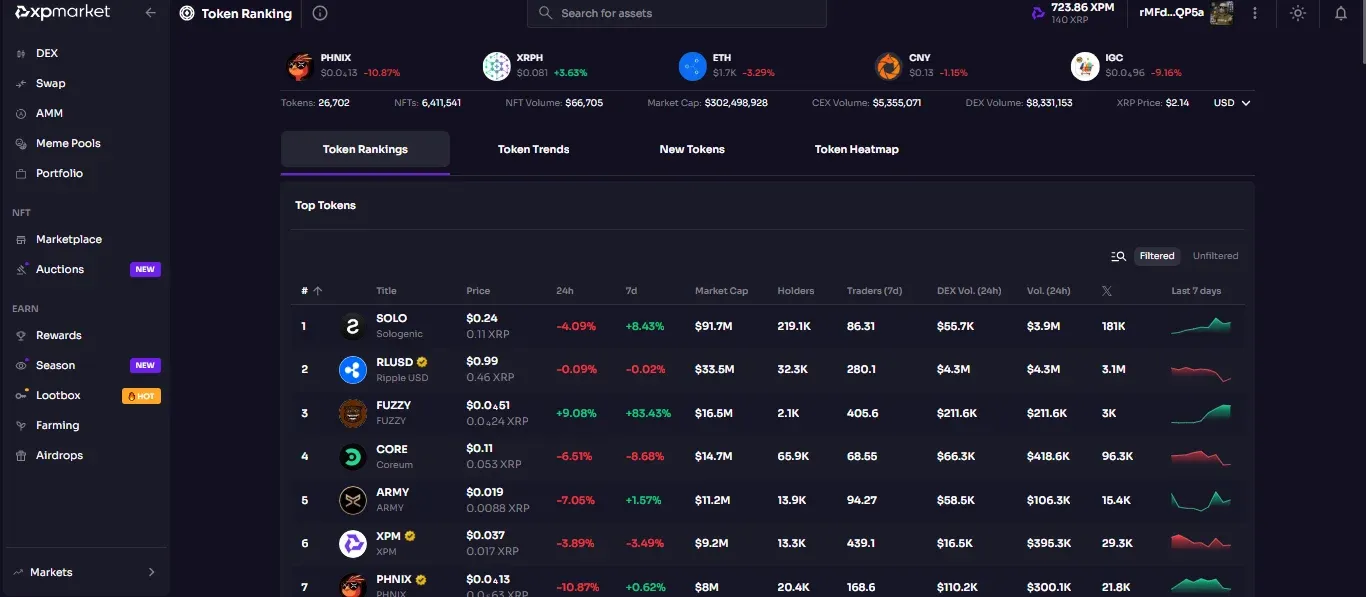The width and height of the screenshot is (1366, 597).
Task: View CORE last 7 days sparkline
Action: tap(1201, 457)
